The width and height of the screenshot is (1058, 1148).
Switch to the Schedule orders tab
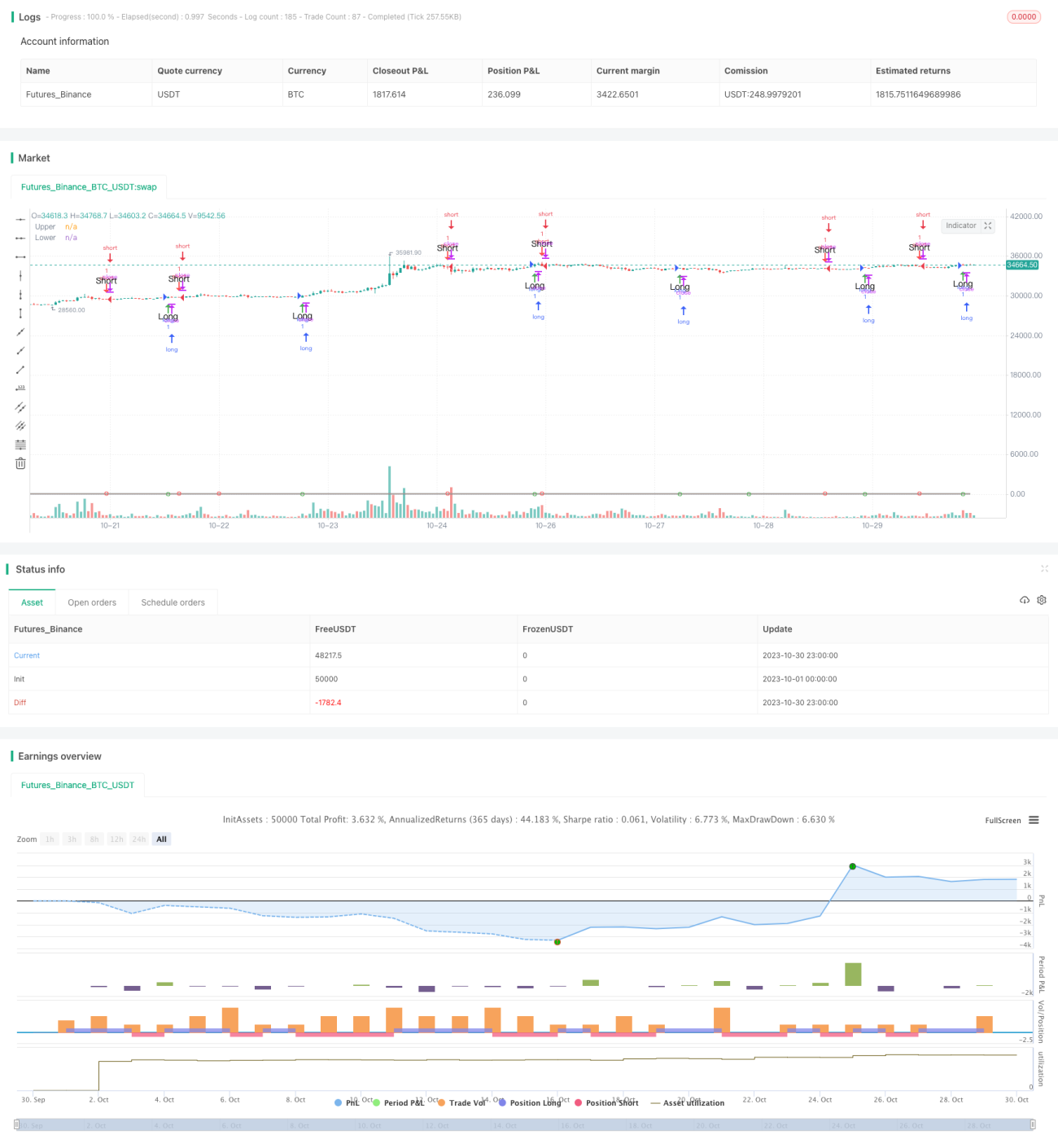coord(173,602)
